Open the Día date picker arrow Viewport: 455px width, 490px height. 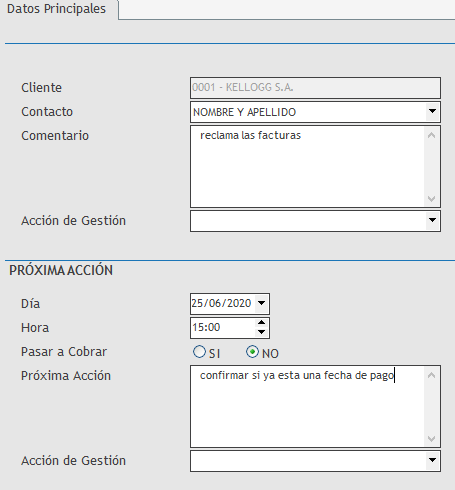pyautogui.click(x=262, y=303)
